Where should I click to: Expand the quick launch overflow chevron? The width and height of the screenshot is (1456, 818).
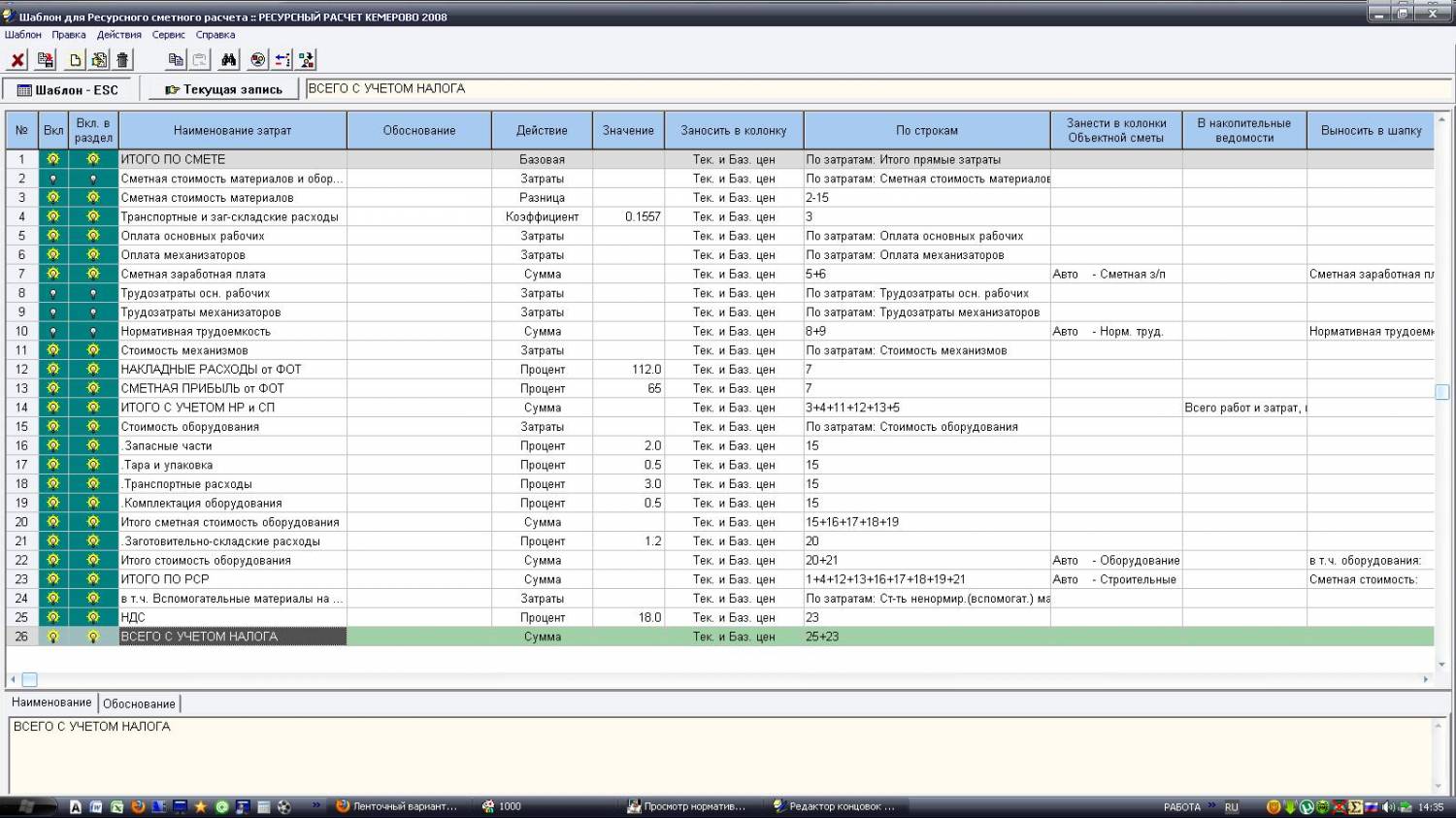pos(316,805)
